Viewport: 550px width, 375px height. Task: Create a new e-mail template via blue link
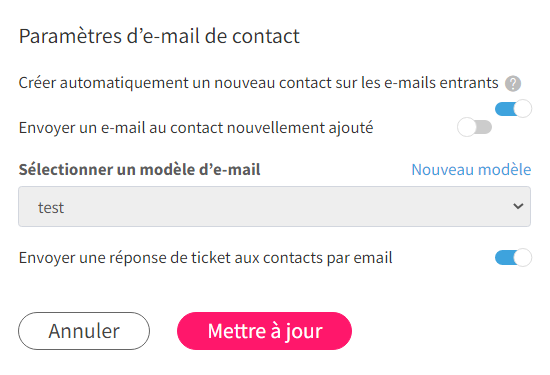(x=471, y=170)
